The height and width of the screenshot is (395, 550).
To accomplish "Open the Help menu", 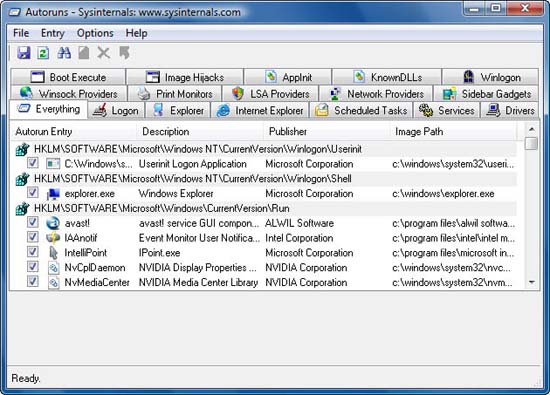I will coord(136,33).
